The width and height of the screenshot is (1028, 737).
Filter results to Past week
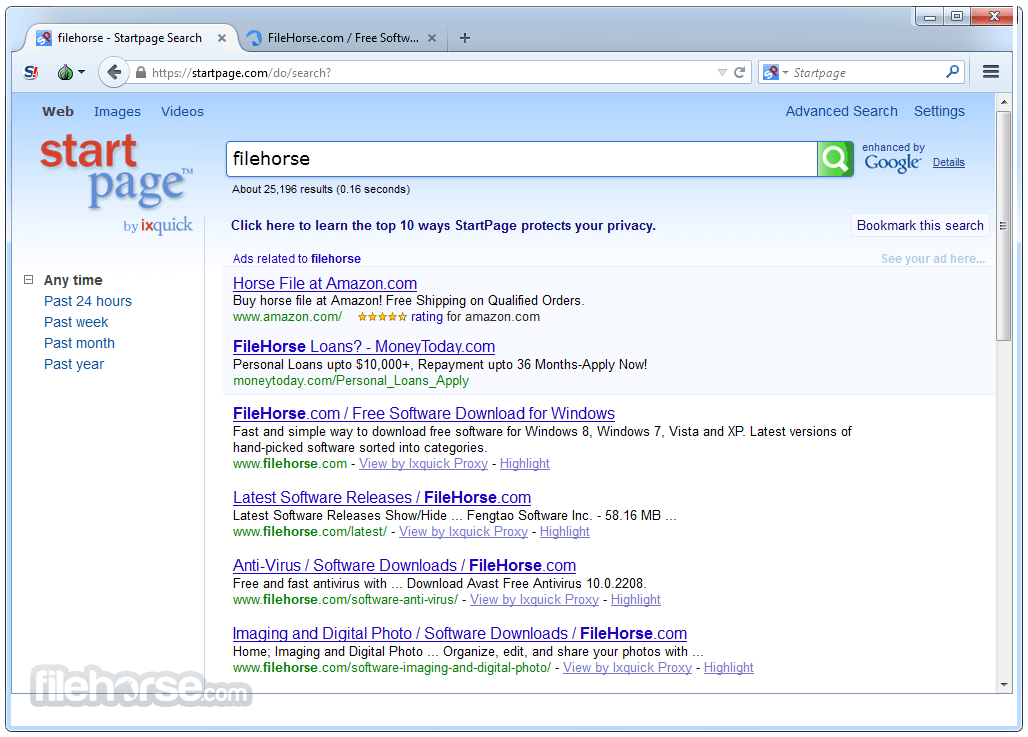[76, 322]
